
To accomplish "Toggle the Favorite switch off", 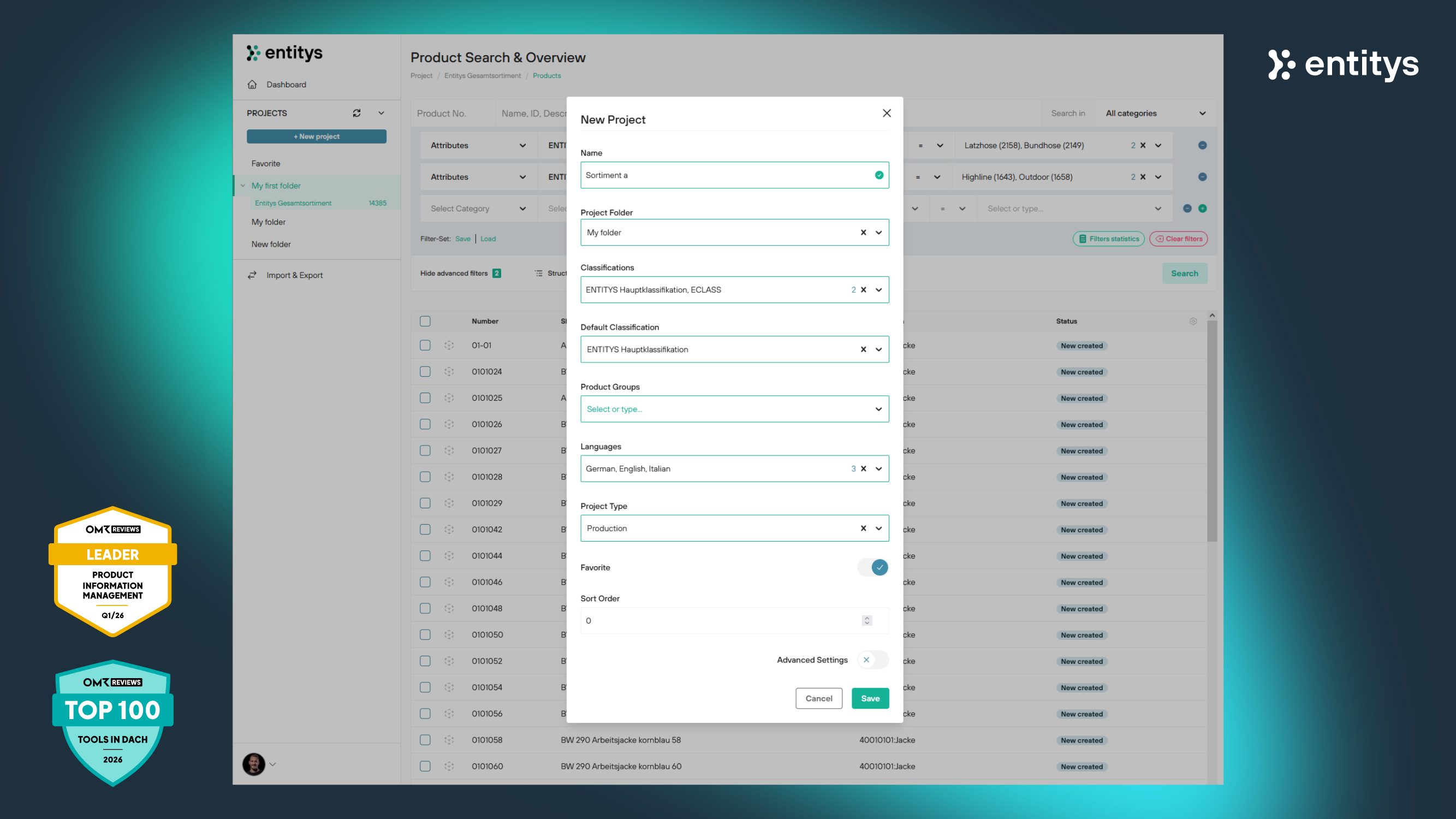I will [873, 567].
